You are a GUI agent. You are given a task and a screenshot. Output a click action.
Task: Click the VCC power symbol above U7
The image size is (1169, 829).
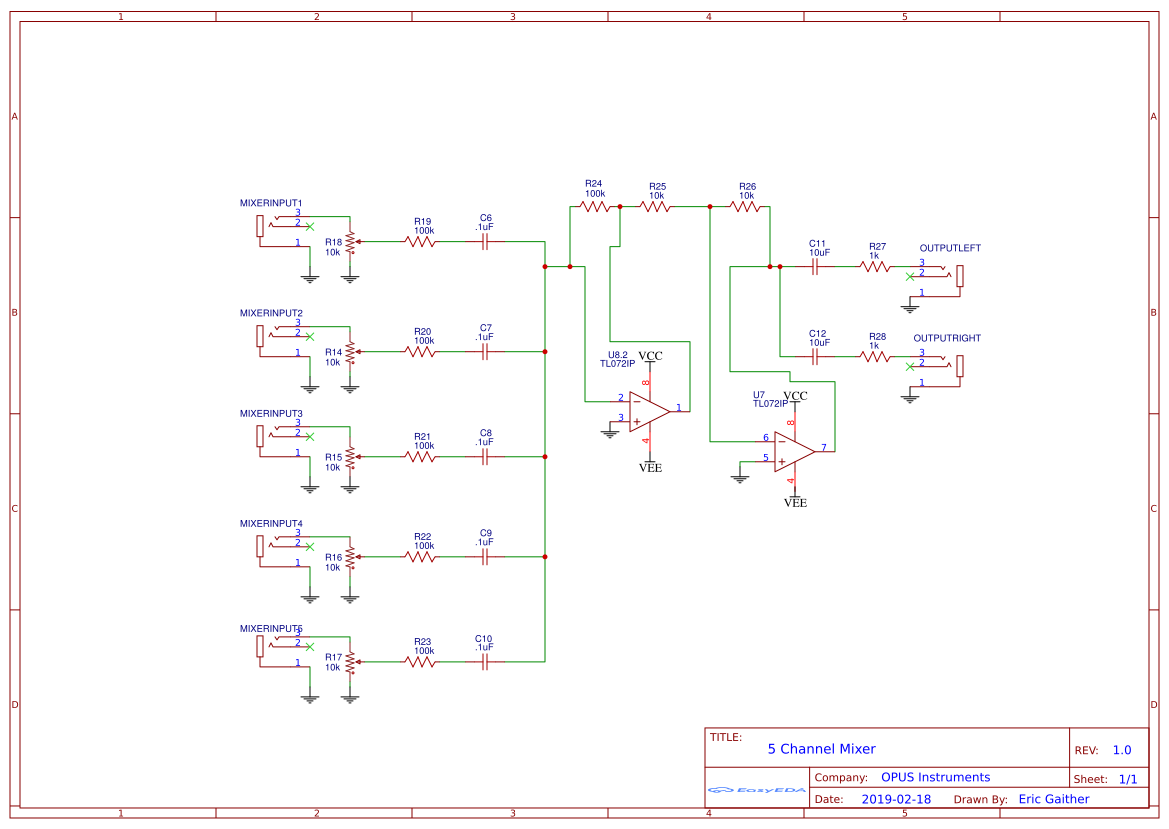(795, 396)
